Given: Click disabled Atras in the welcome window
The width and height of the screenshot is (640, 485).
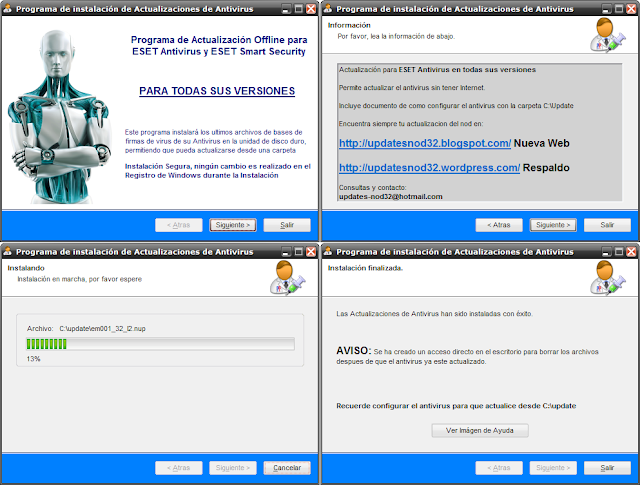Looking at the screenshot, I should pos(178,225).
